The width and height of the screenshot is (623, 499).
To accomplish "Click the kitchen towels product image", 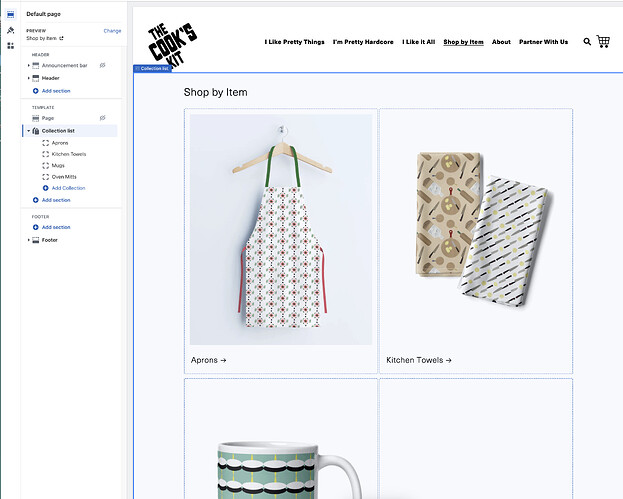I will click(483, 229).
